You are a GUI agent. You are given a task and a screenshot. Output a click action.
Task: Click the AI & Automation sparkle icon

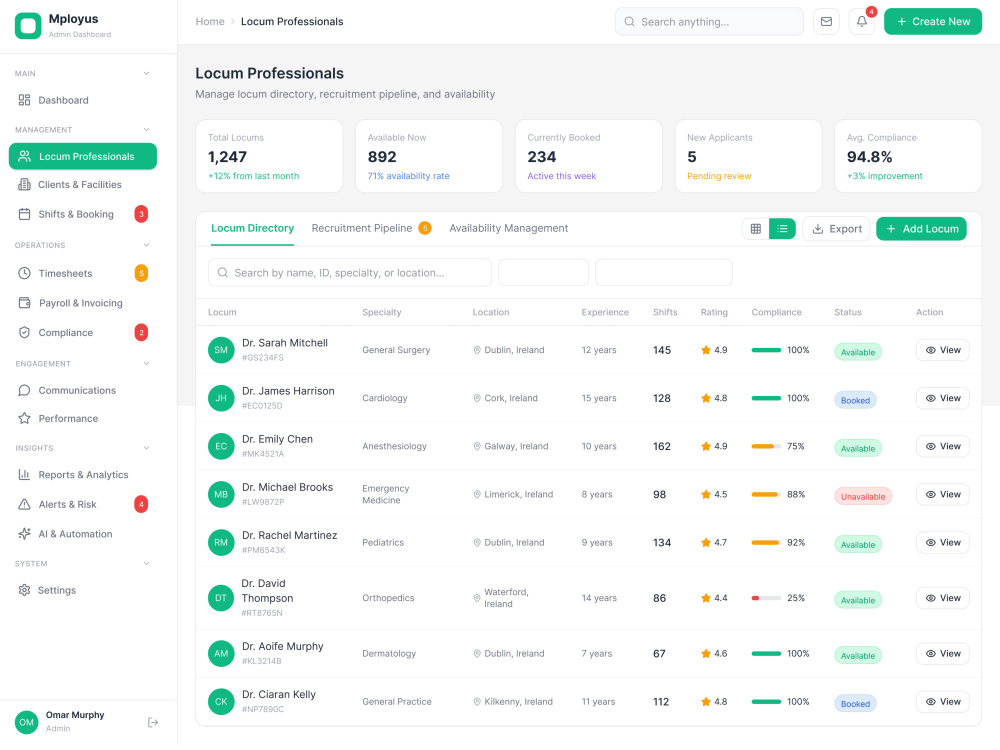(x=24, y=534)
